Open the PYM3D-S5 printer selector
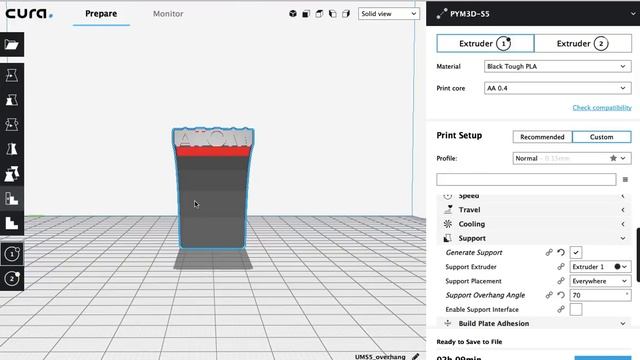Screen dimensions: 640x360 coord(533,14)
